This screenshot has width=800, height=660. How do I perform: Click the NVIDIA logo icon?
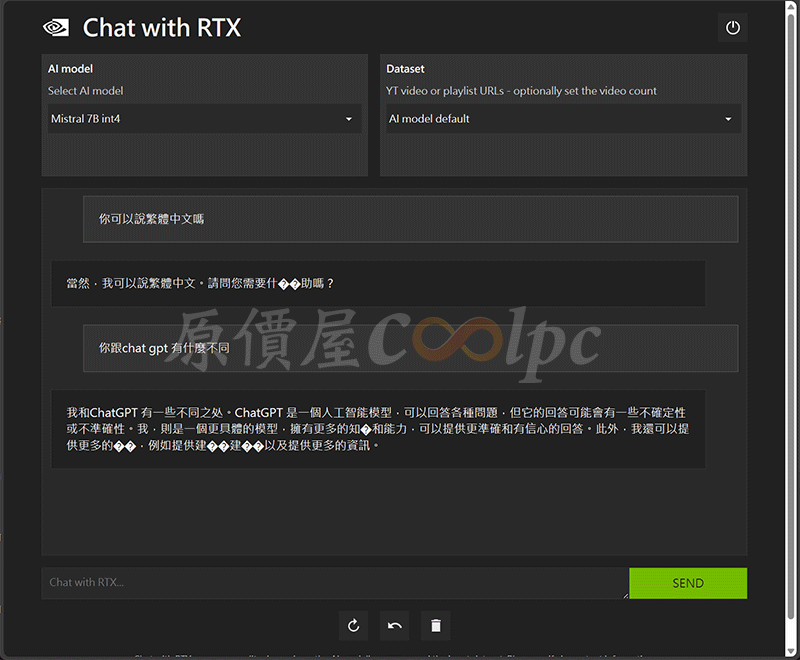[x=56, y=28]
